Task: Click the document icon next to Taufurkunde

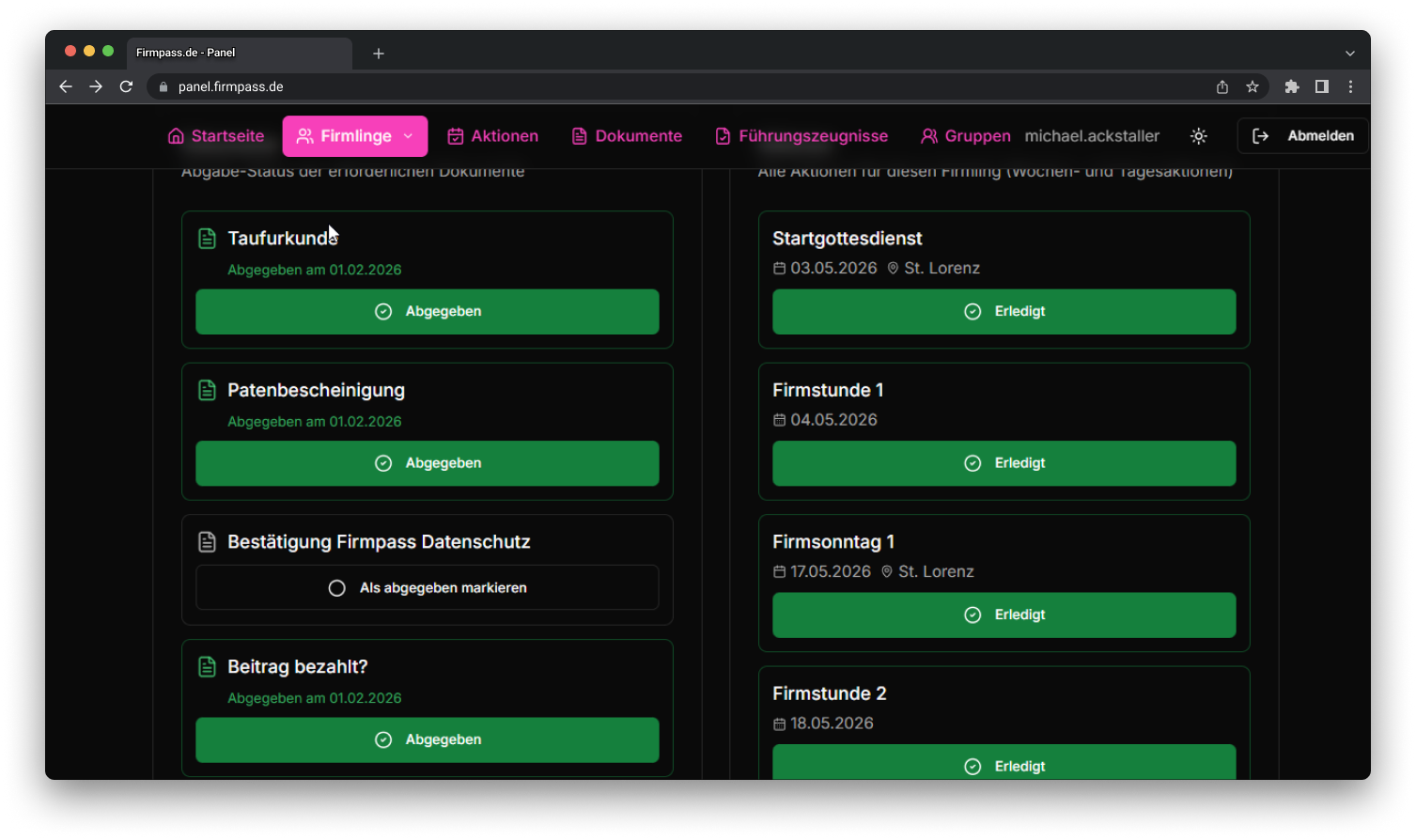Action: pyautogui.click(x=207, y=238)
